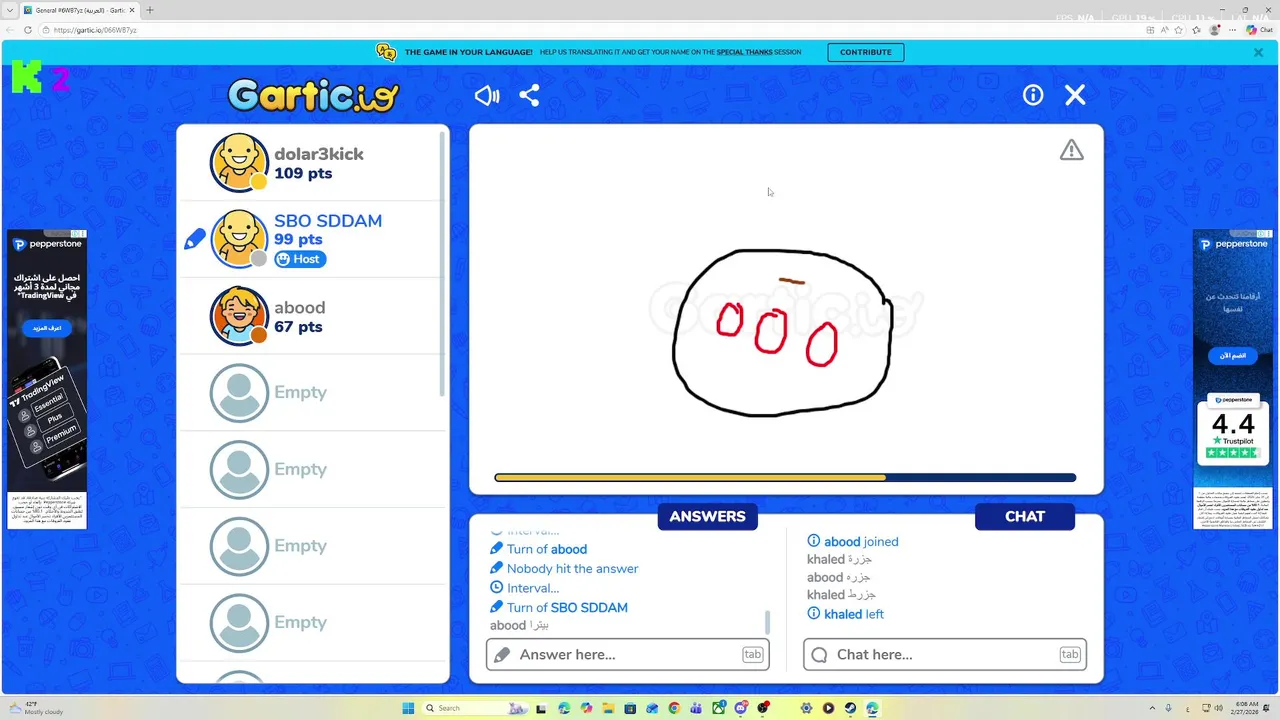The width and height of the screenshot is (1280, 720).
Task: Click the tab key hint in answer box
Action: point(752,654)
